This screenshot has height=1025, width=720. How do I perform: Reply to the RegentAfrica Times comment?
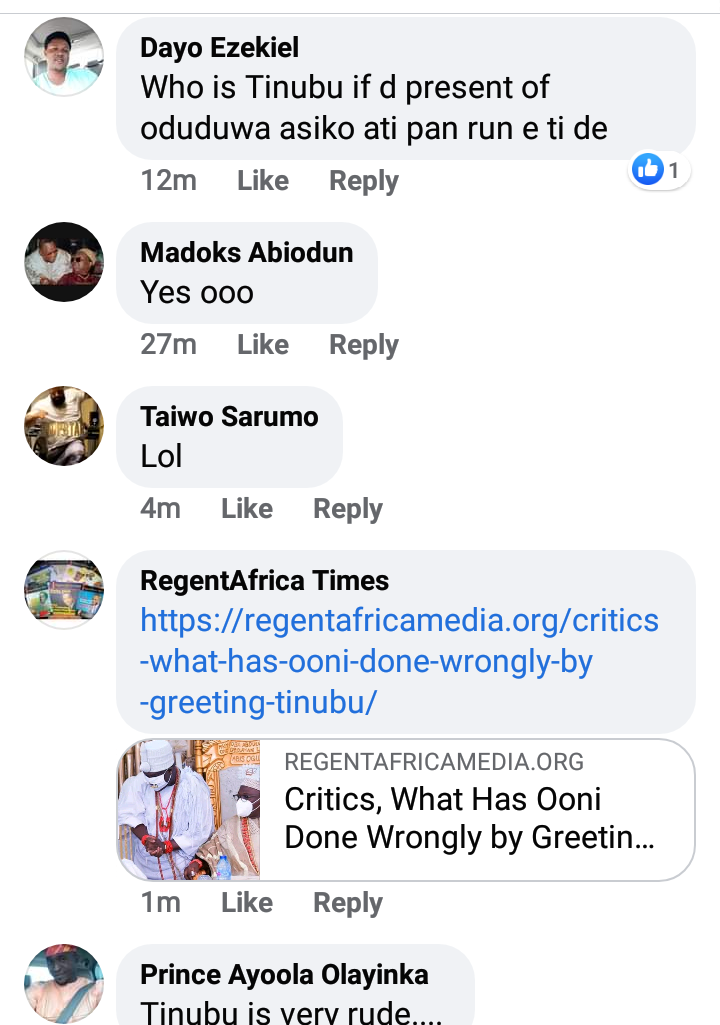point(348,903)
